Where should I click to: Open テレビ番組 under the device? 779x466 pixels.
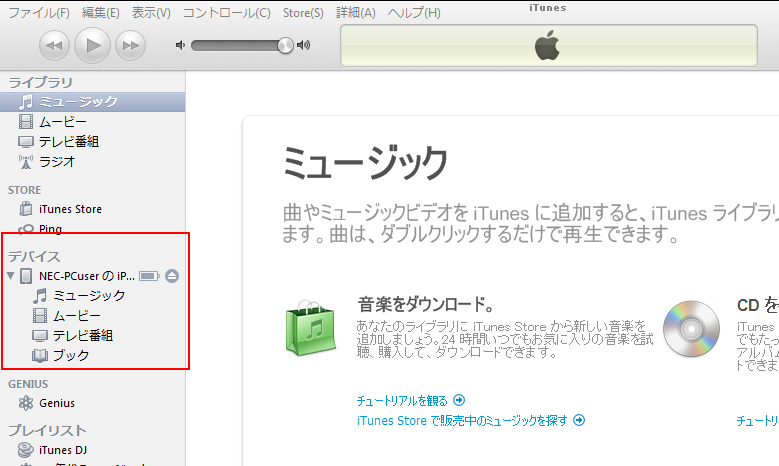(x=83, y=335)
